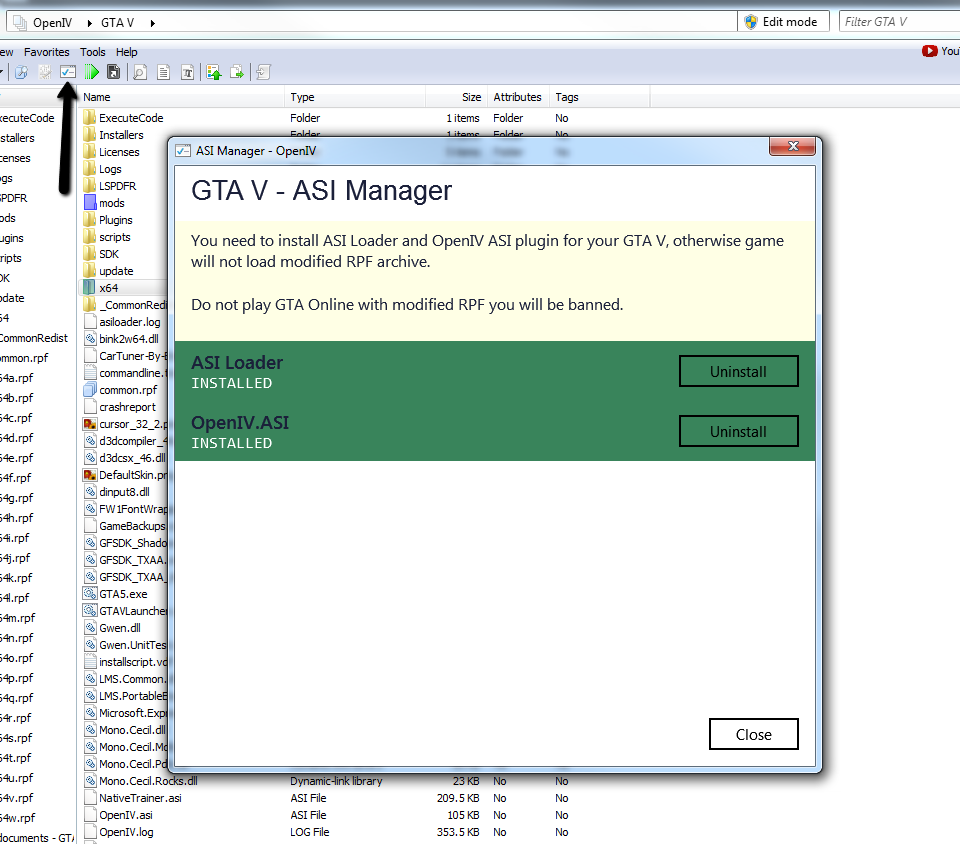Select x64a.rpf in the left tree
The height and width of the screenshot is (844, 960).
(17, 378)
